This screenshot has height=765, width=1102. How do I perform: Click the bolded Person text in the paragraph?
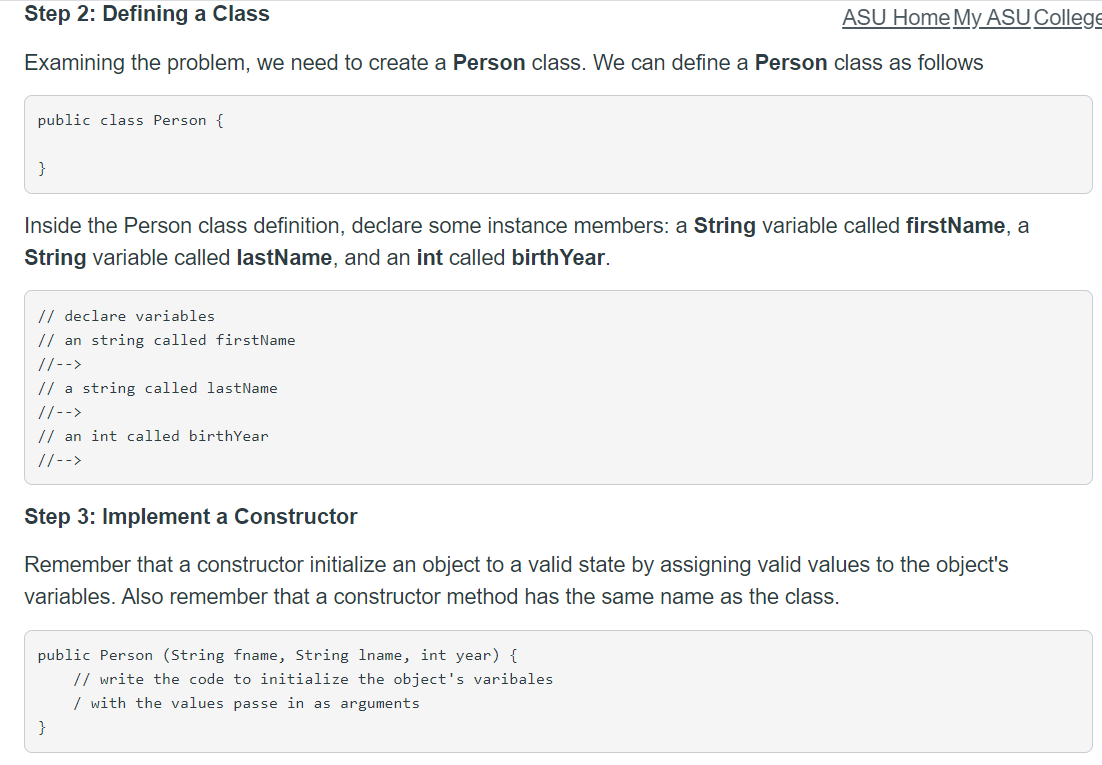(488, 63)
